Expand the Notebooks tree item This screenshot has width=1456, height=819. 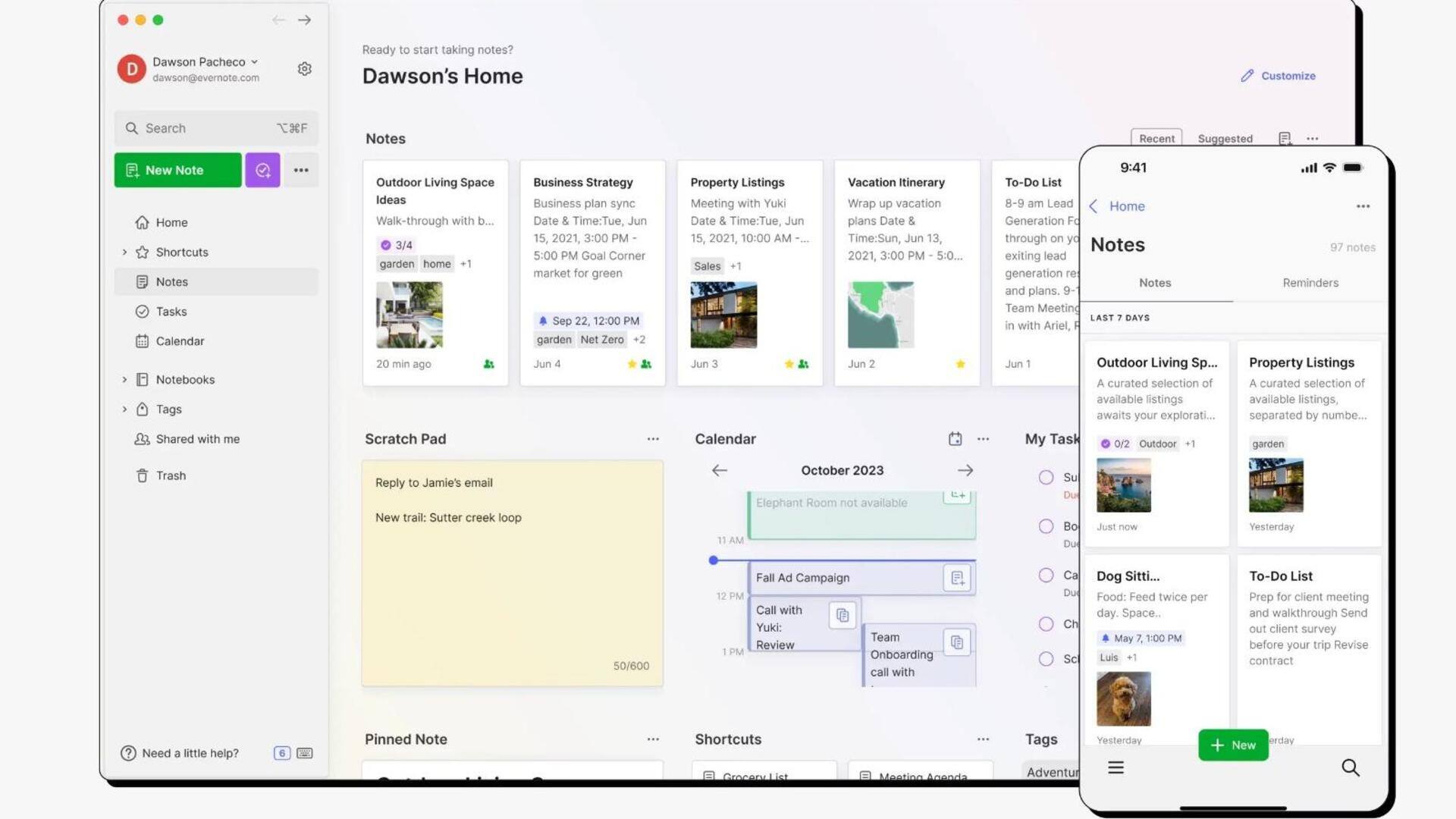pyautogui.click(x=122, y=378)
